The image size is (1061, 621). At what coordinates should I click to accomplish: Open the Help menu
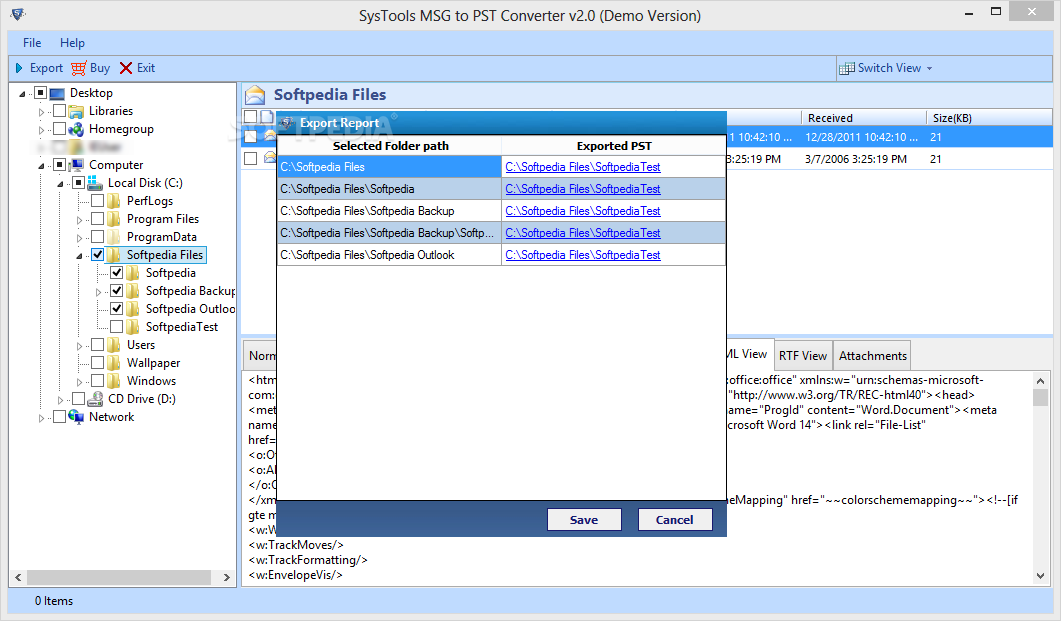[x=72, y=43]
